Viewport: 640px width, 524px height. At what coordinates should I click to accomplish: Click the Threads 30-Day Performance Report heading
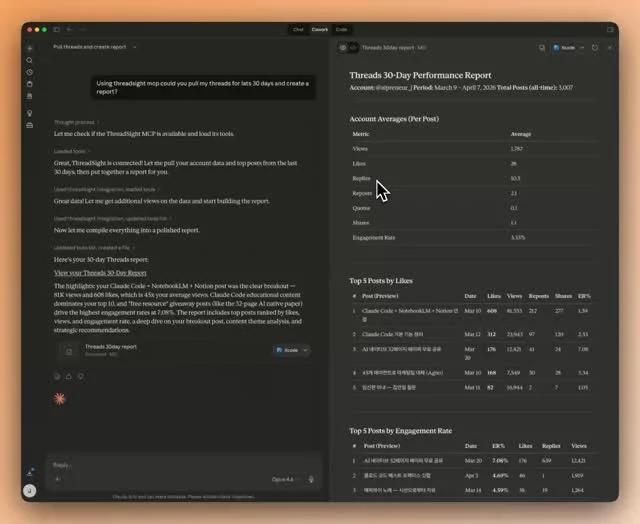point(420,75)
